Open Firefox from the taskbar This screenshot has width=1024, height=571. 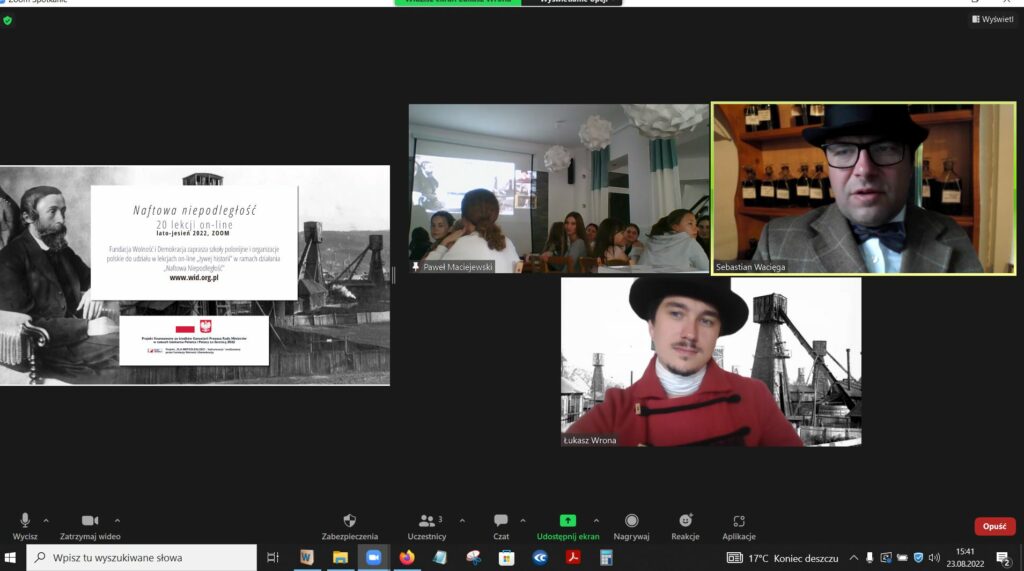coord(406,557)
